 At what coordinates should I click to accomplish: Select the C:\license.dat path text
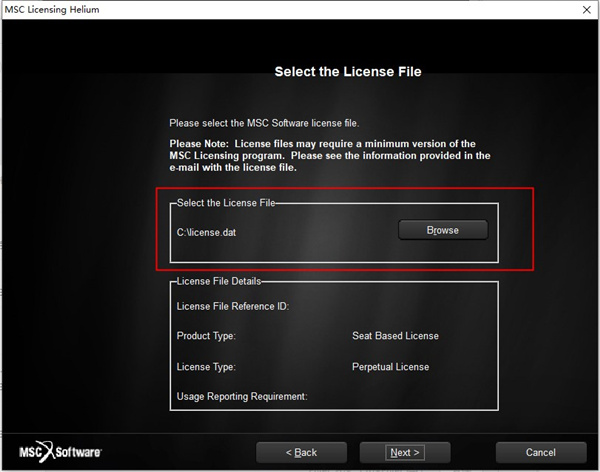(x=206, y=232)
